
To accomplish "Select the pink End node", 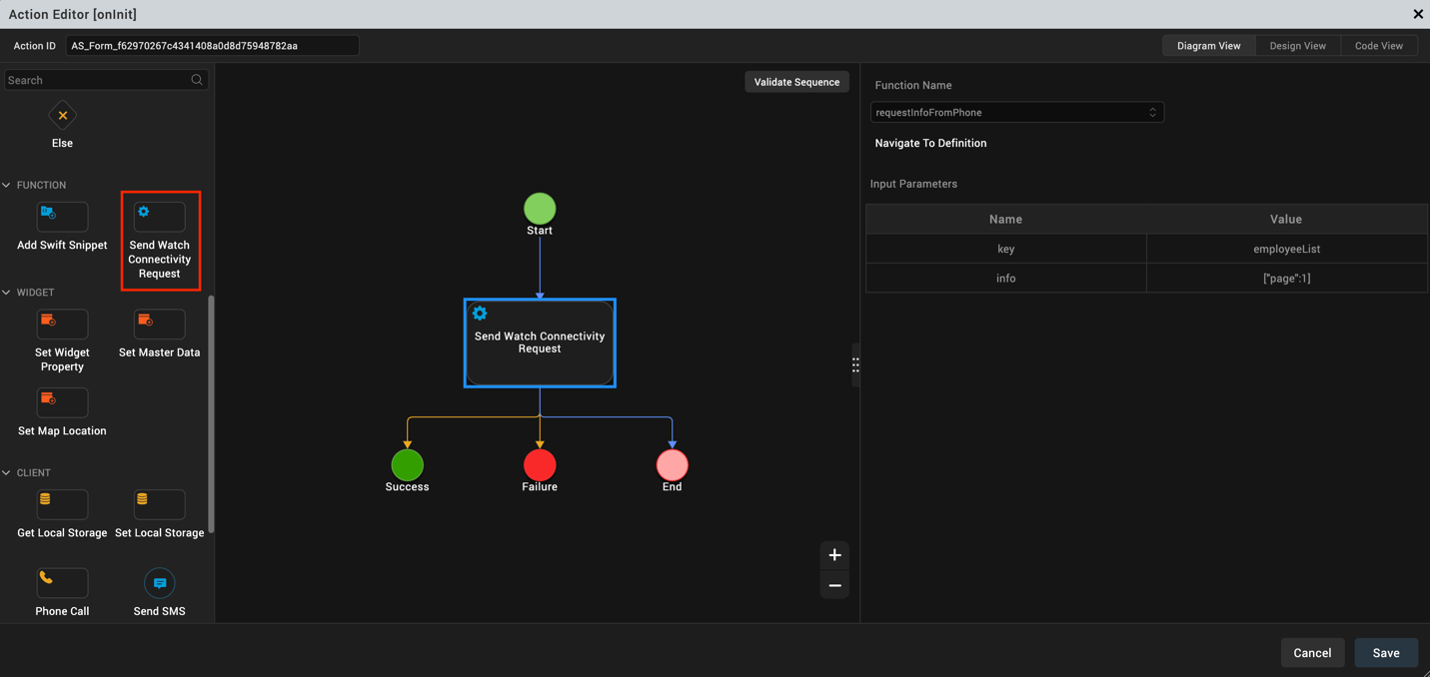I will coord(672,465).
